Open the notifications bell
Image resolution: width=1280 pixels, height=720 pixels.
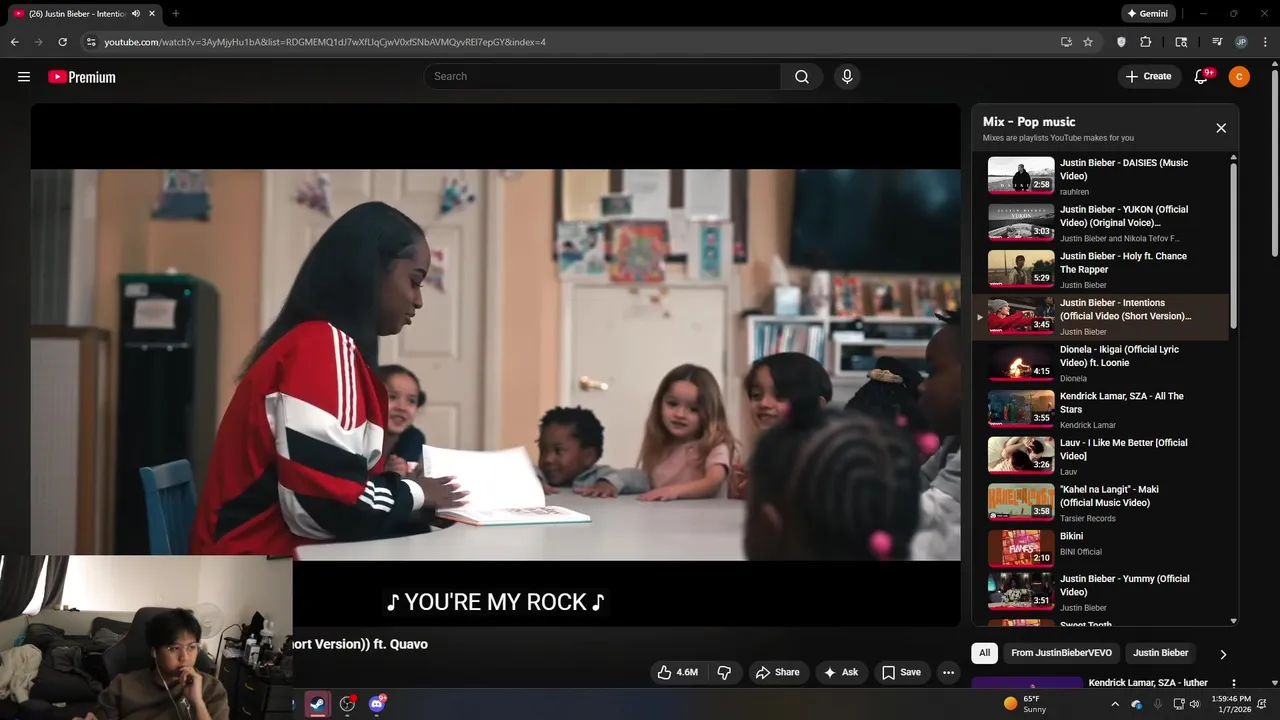coord(1202,77)
